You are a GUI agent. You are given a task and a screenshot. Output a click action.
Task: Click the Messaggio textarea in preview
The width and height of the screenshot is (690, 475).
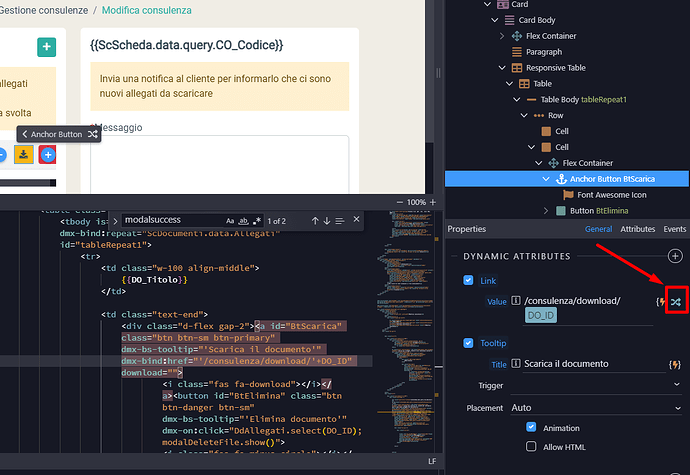220,164
